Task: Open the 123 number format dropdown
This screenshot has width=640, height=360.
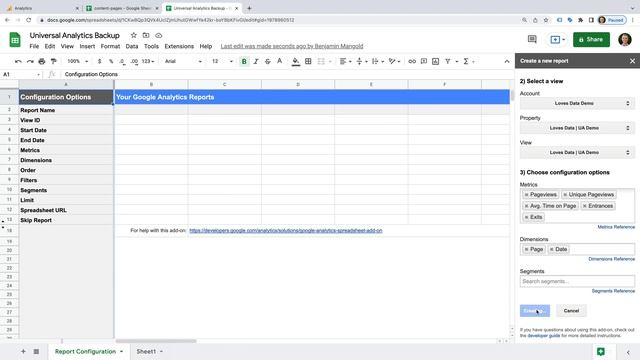Action: tap(148, 61)
